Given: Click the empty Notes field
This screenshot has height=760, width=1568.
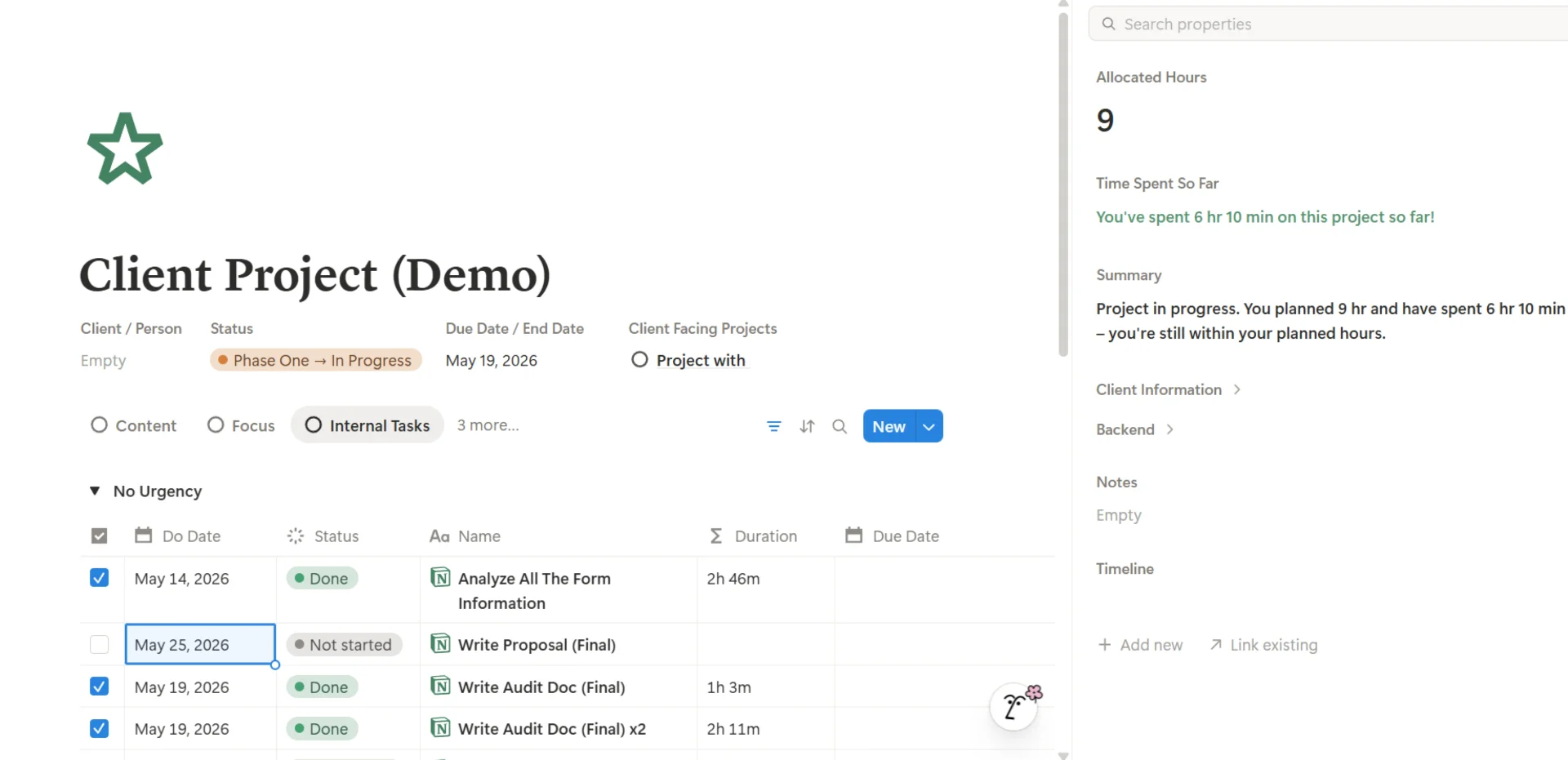Looking at the screenshot, I should [1119, 515].
